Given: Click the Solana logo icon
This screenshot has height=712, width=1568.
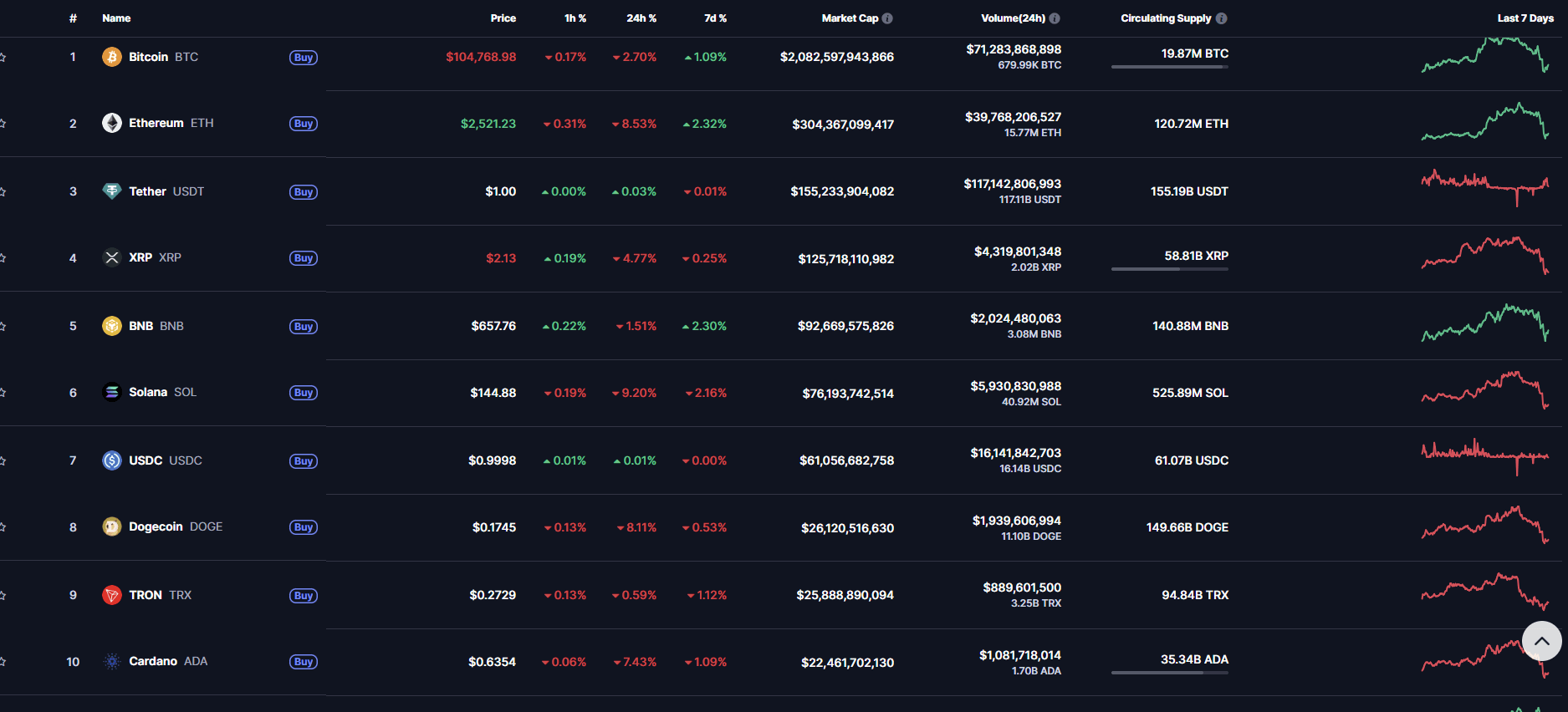Looking at the screenshot, I should click(x=111, y=392).
